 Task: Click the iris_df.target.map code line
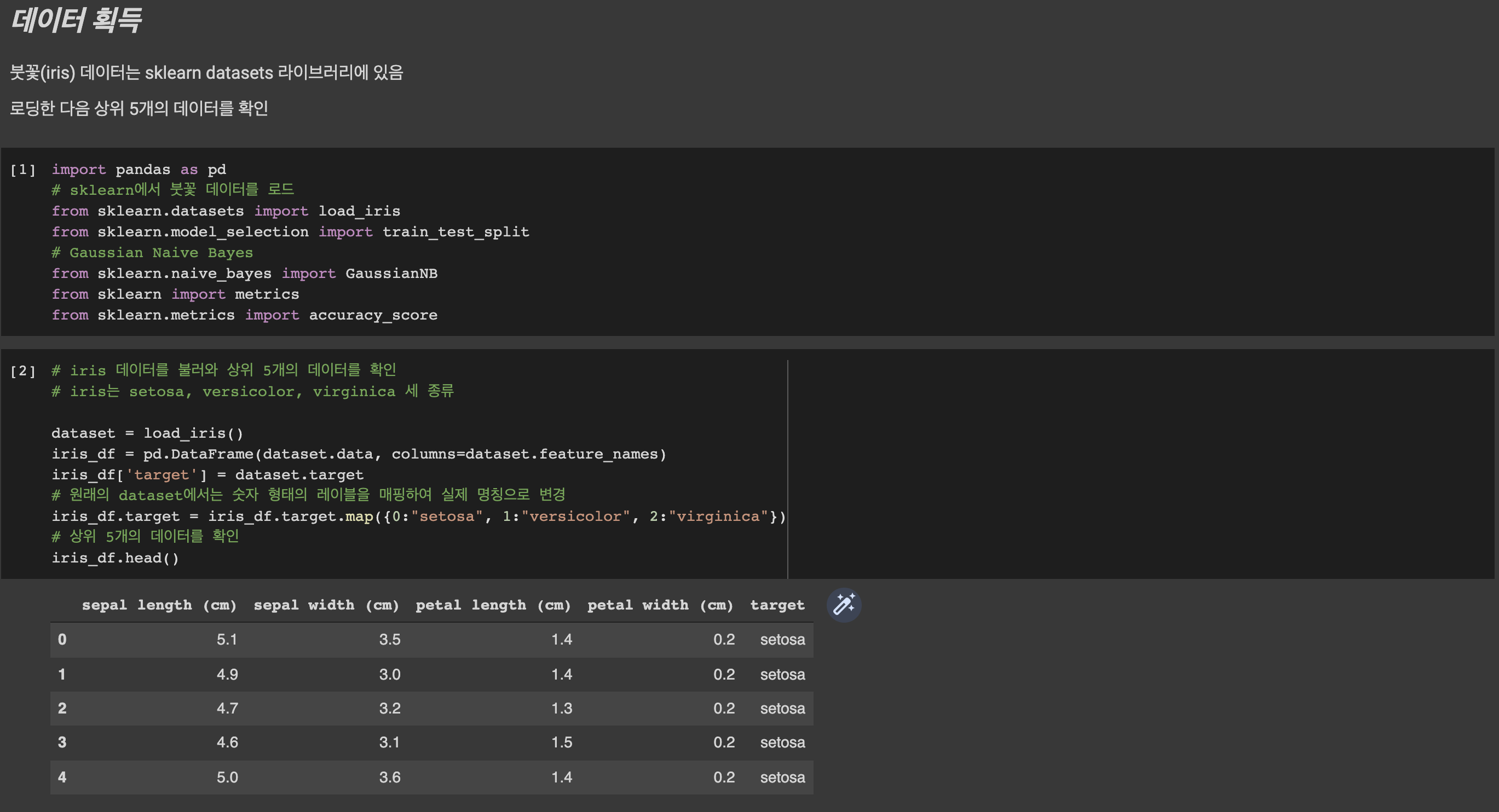[418, 517]
